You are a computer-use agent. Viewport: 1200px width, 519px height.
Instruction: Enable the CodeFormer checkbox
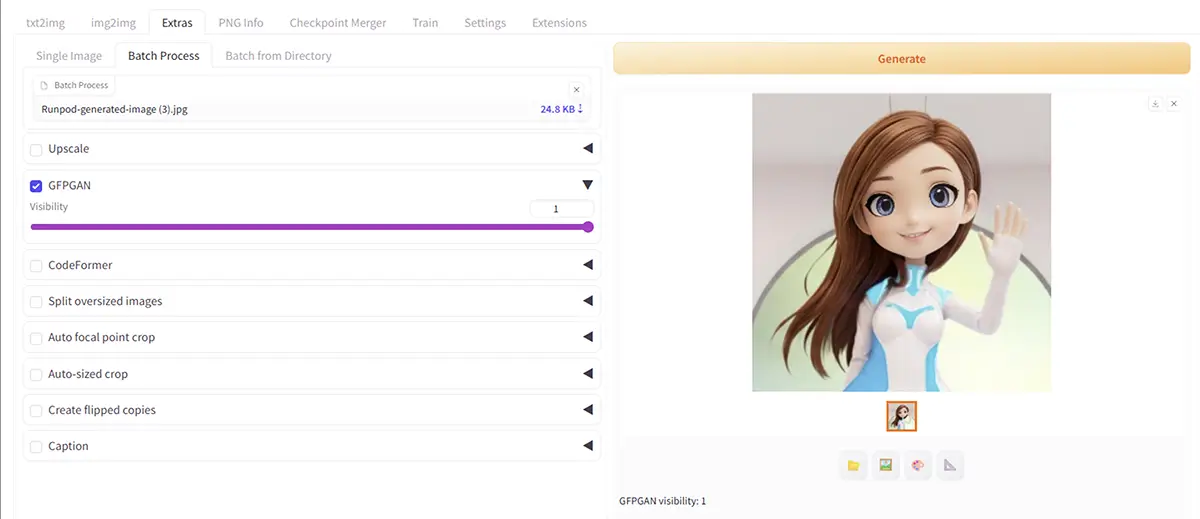point(36,266)
